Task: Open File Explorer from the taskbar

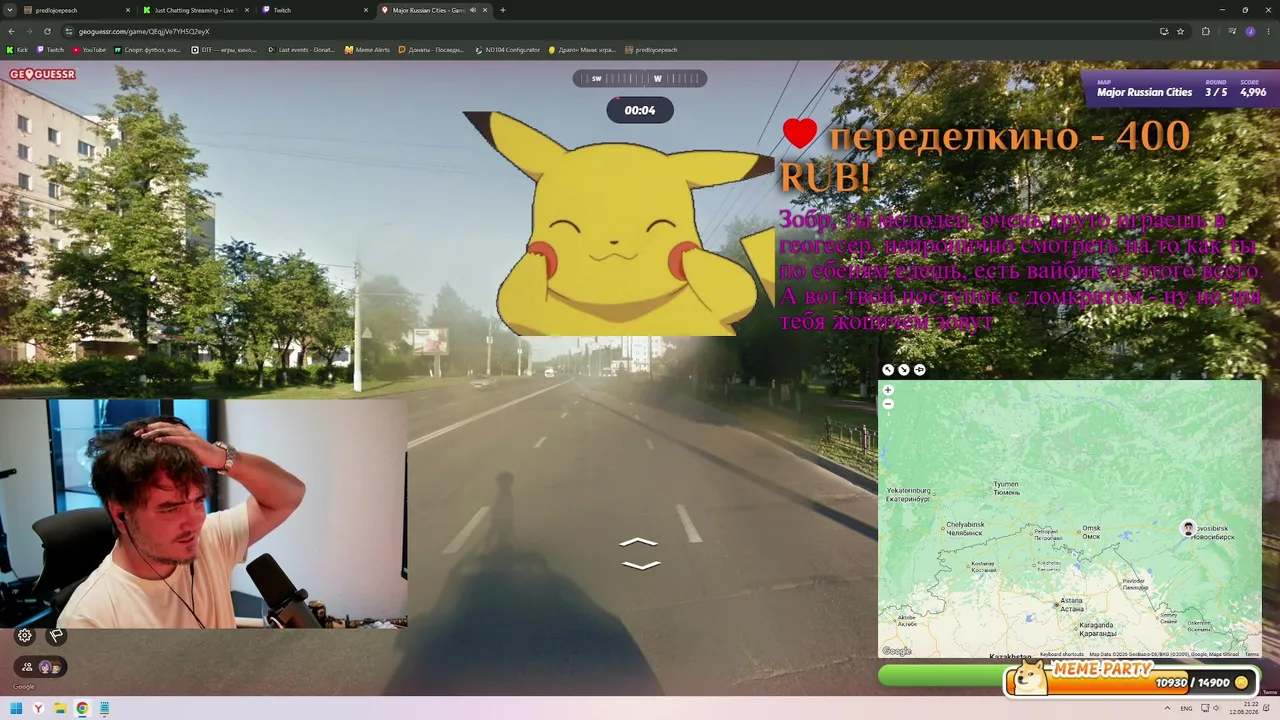Action: point(60,709)
